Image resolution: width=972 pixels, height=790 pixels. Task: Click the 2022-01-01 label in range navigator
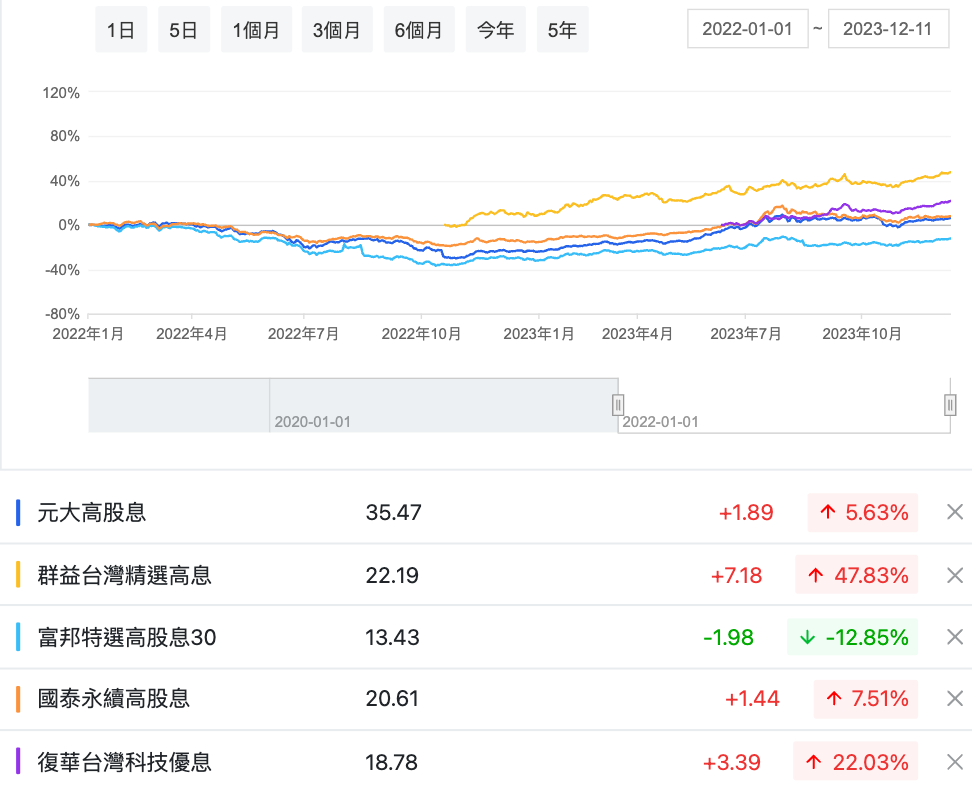[661, 422]
